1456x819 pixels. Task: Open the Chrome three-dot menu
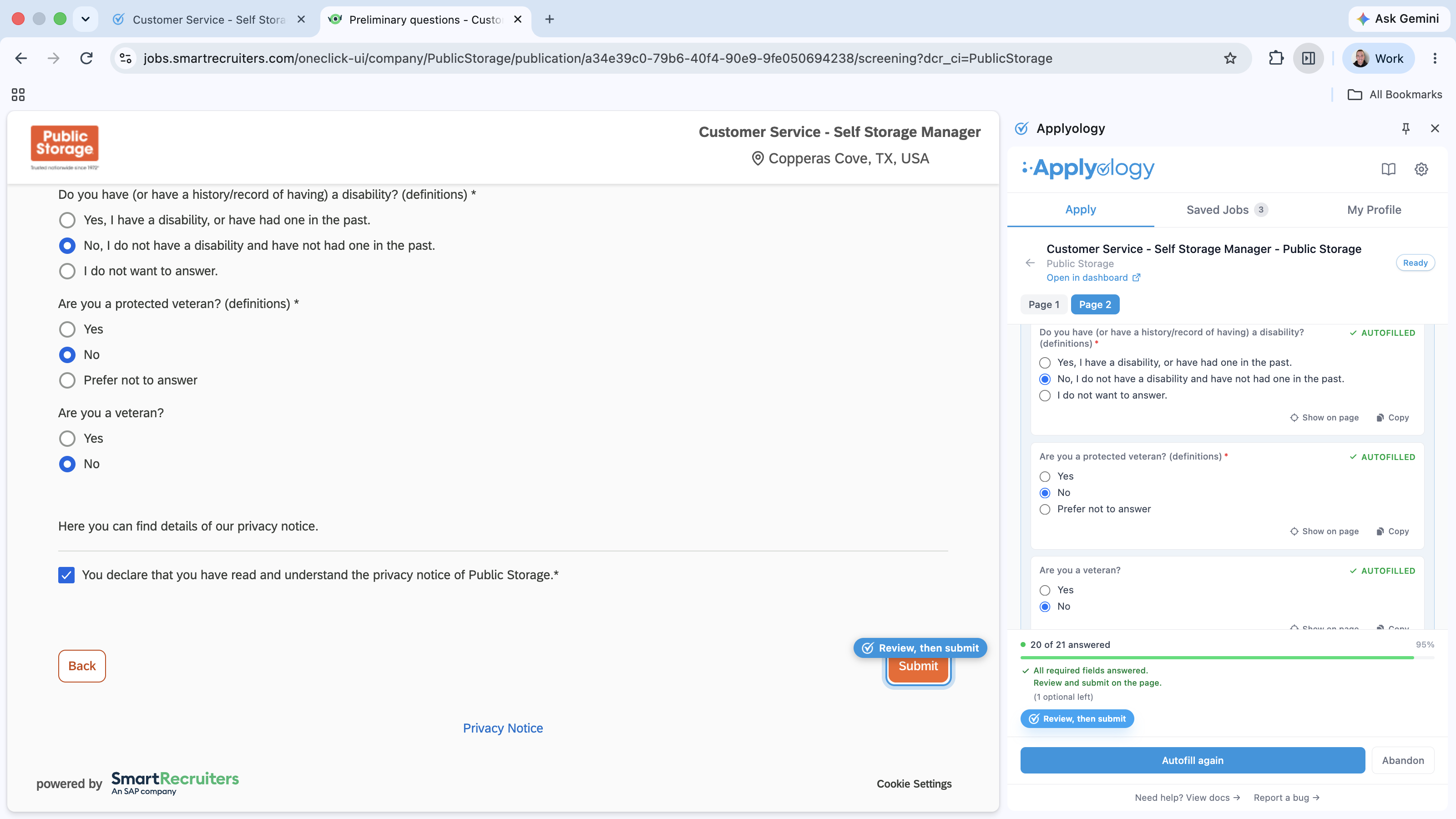[1435, 58]
